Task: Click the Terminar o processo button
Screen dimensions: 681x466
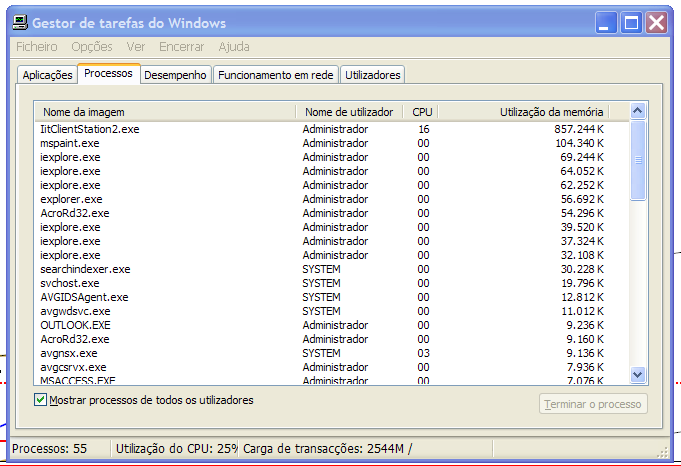Action: (593, 404)
